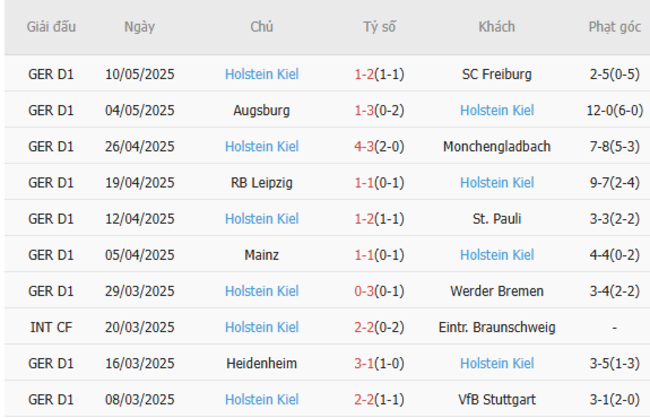
Task: Open the 3-1 score of Heidenheim match
Action: [x=379, y=363]
